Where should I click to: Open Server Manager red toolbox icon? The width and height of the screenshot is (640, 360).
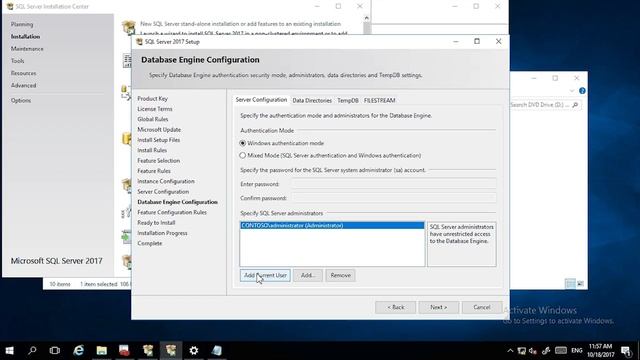tap(124, 350)
